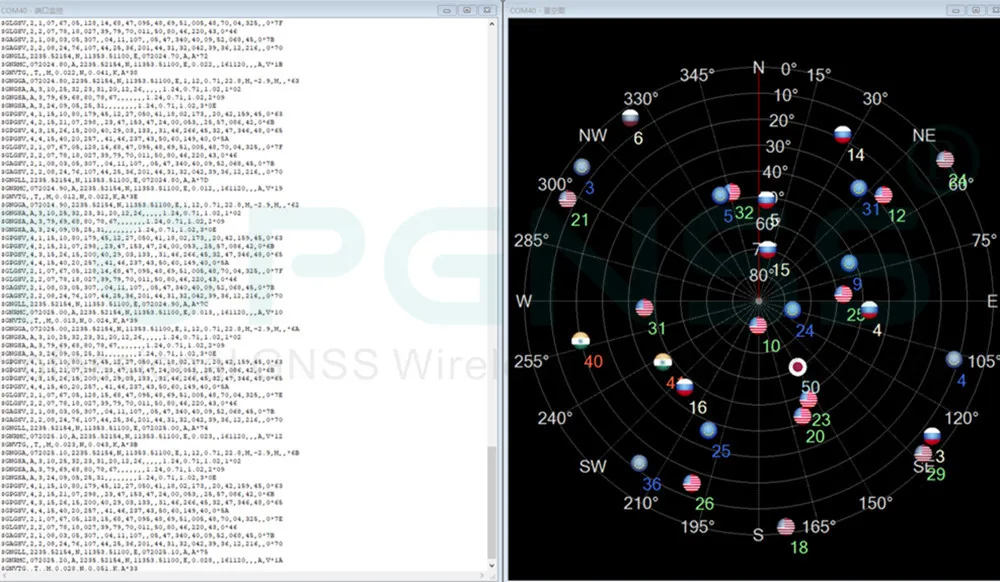Select Galileo satellite 4 near 105°

pyautogui.click(x=953, y=359)
